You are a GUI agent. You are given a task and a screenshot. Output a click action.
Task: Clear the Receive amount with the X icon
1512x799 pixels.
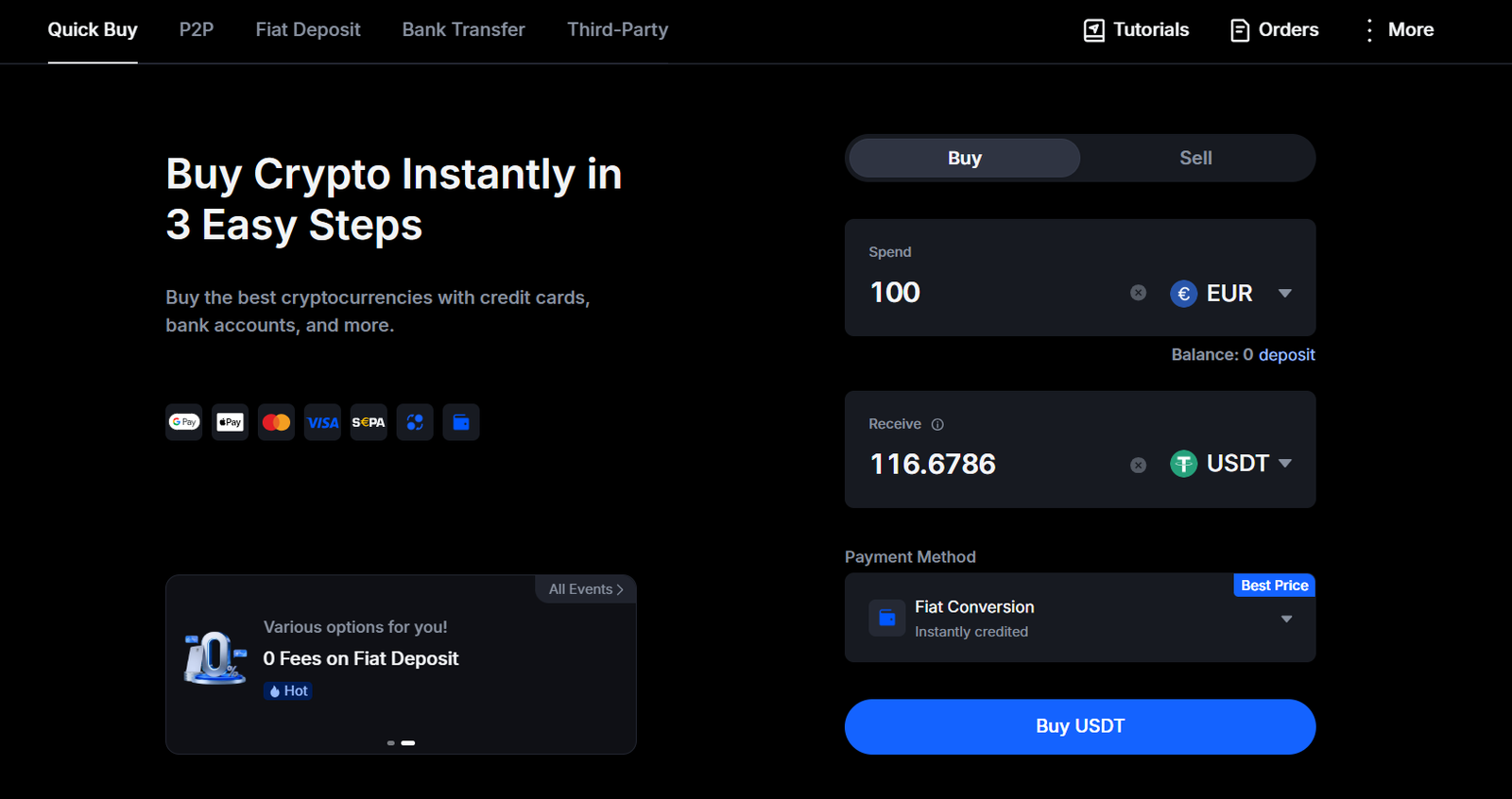[1138, 465]
